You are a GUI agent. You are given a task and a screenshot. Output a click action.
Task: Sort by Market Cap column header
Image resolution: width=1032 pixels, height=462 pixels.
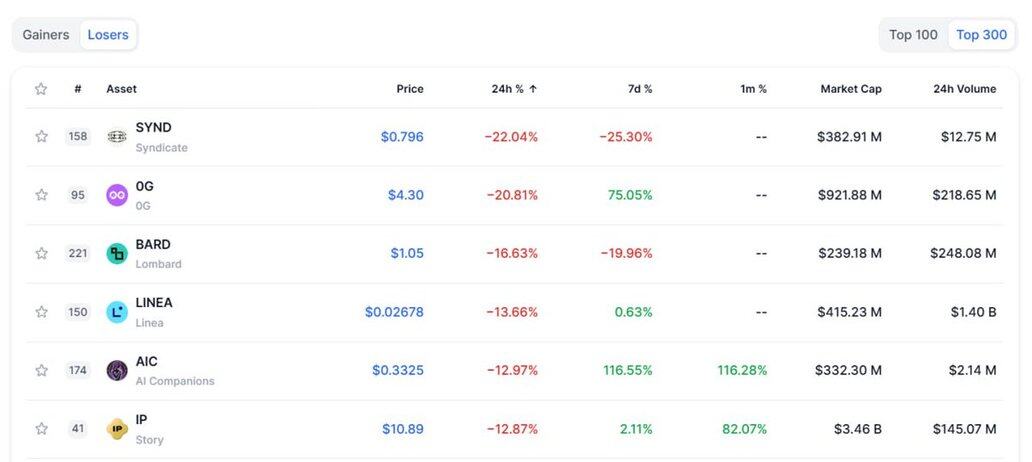tap(851, 89)
